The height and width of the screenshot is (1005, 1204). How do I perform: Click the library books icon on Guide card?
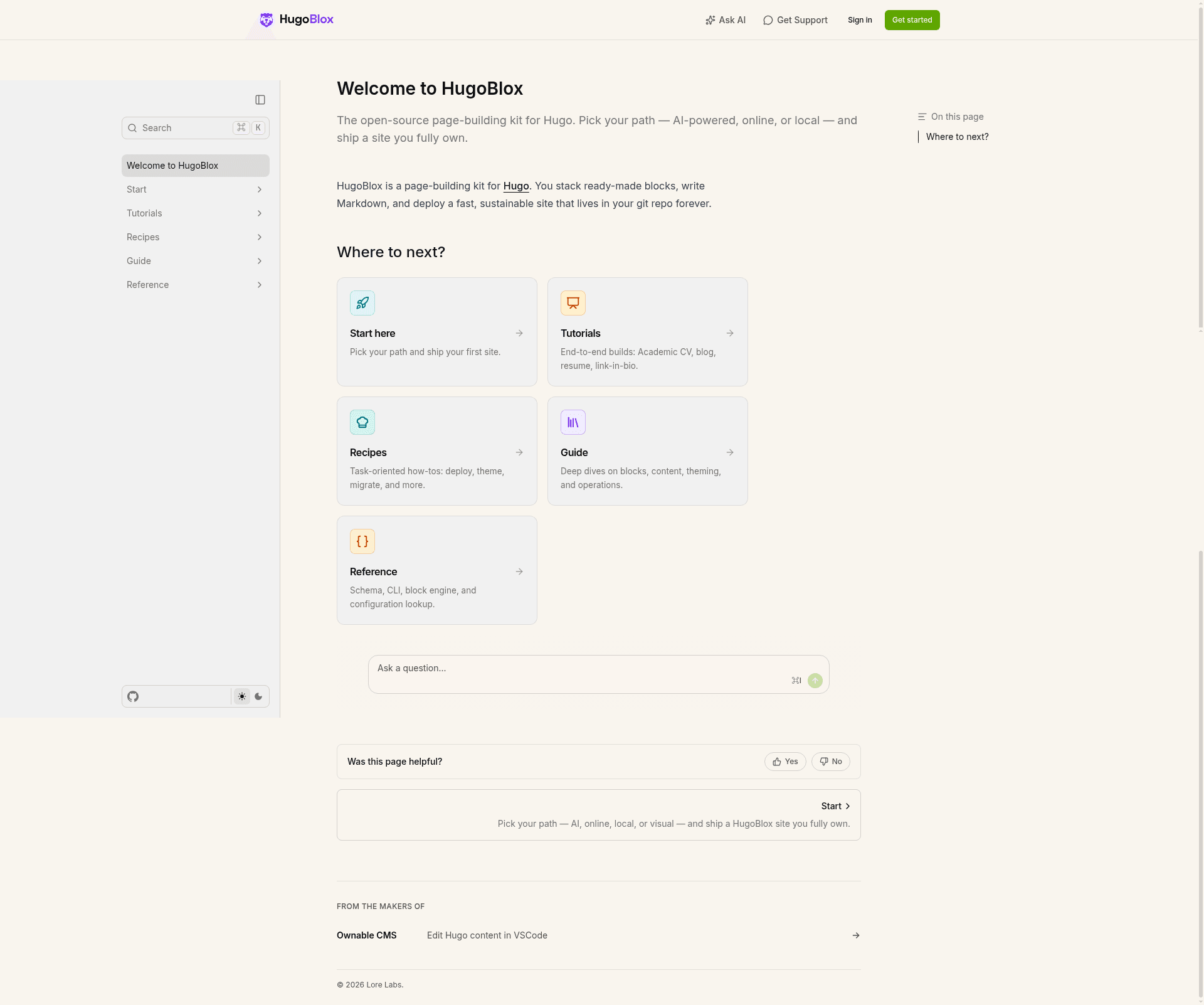click(x=573, y=422)
